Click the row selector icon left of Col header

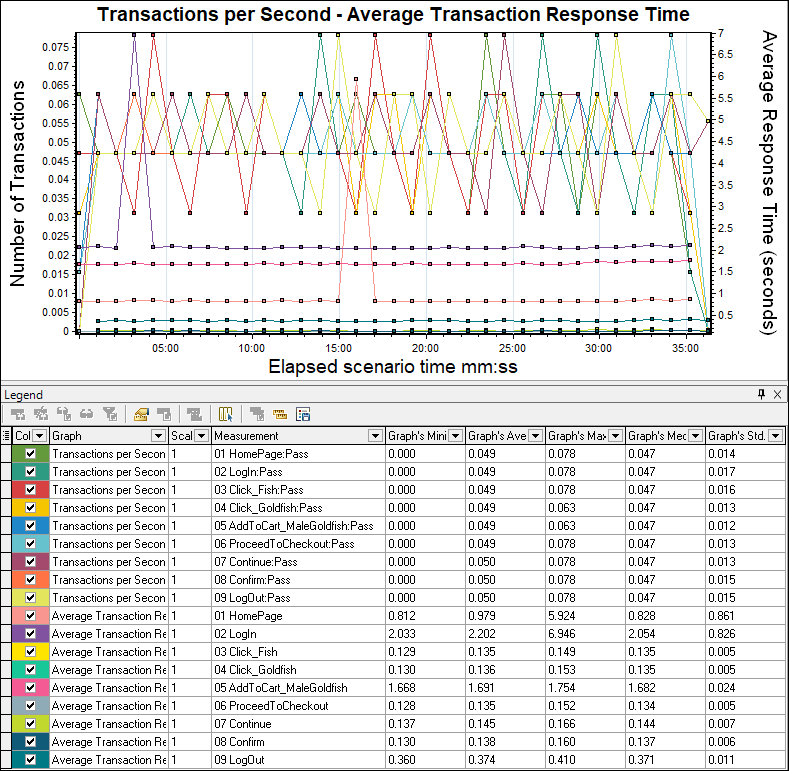tap(6, 435)
